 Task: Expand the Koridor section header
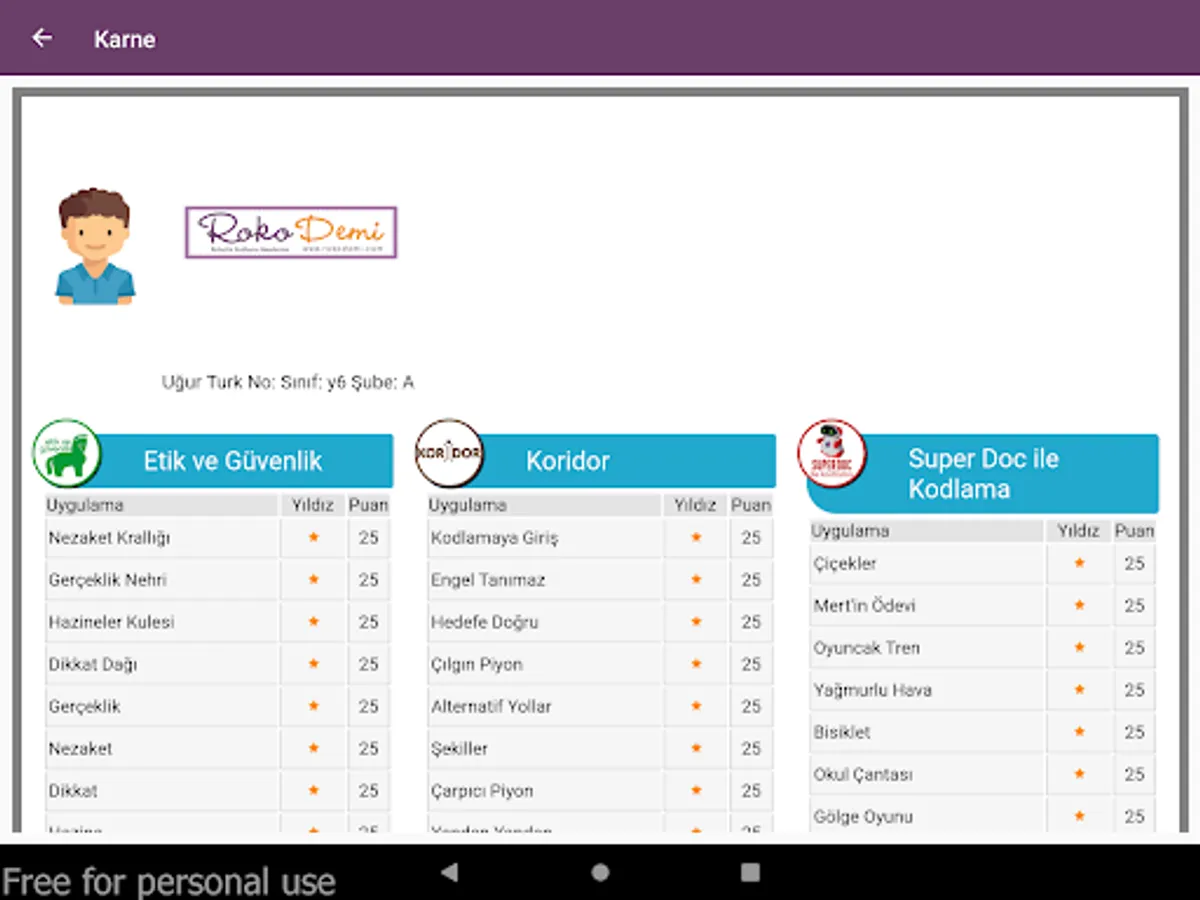point(598,461)
